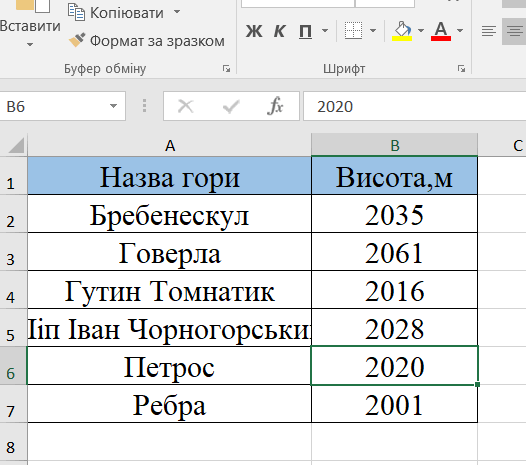The width and height of the screenshot is (526, 465).
Task: Select column B header
Action: pyautogui.click(x=394, y=146)
